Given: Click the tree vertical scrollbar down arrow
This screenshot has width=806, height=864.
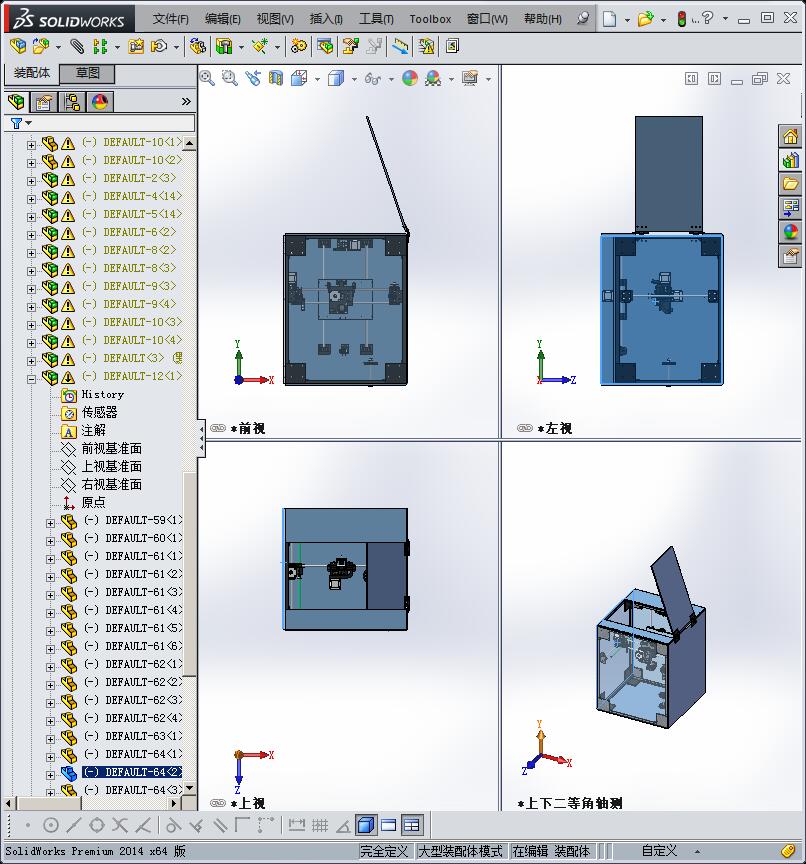Looking at the screenshot, I should coord(189,788).
